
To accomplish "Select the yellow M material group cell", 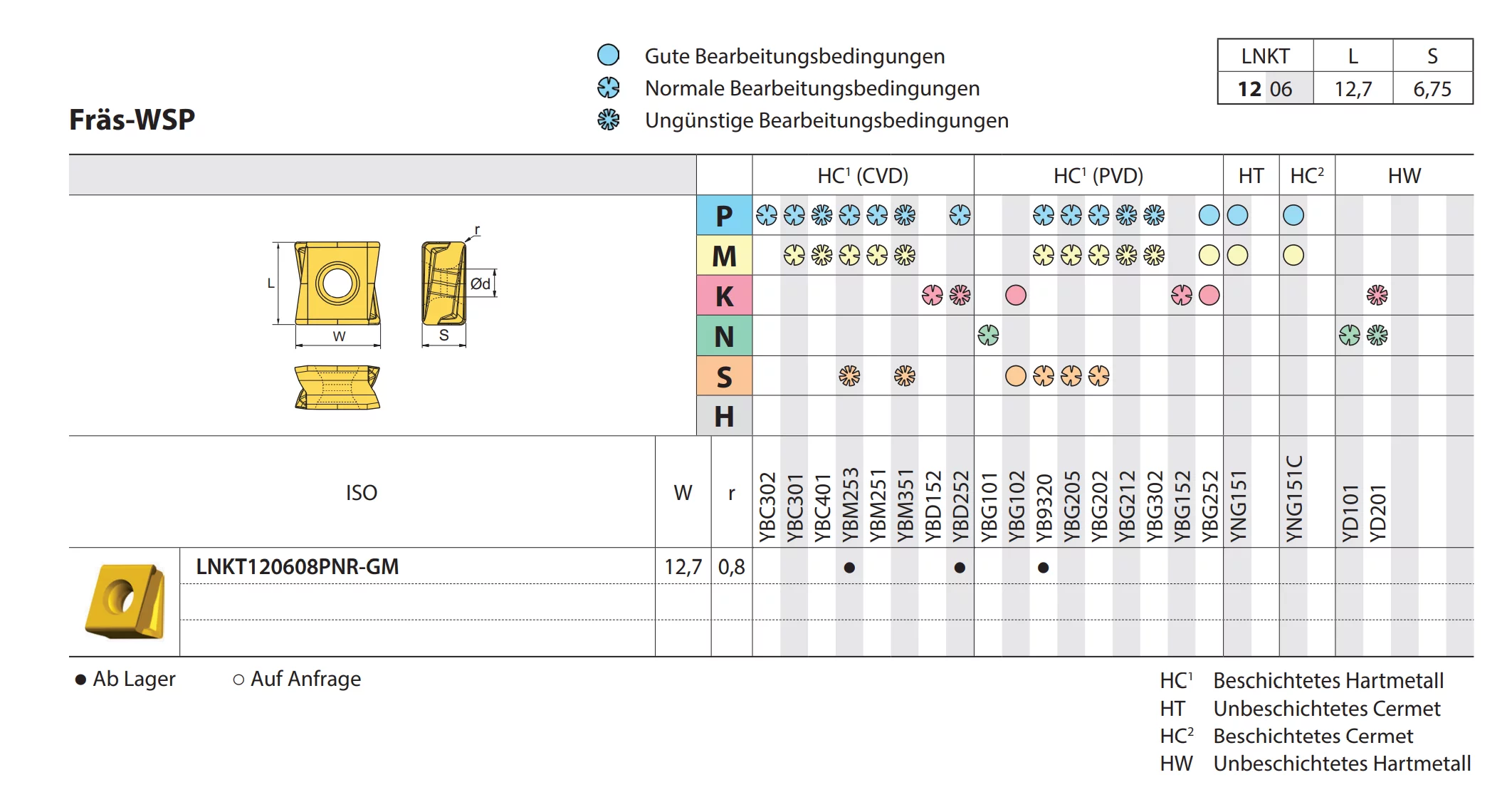I will point(724,256).
